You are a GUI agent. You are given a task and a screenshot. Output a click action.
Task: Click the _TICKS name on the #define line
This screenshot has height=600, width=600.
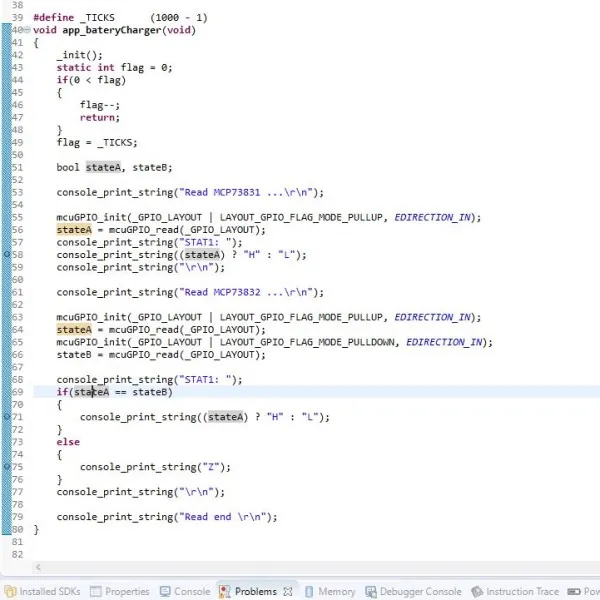pyautogui.click(x=97, y=18)
